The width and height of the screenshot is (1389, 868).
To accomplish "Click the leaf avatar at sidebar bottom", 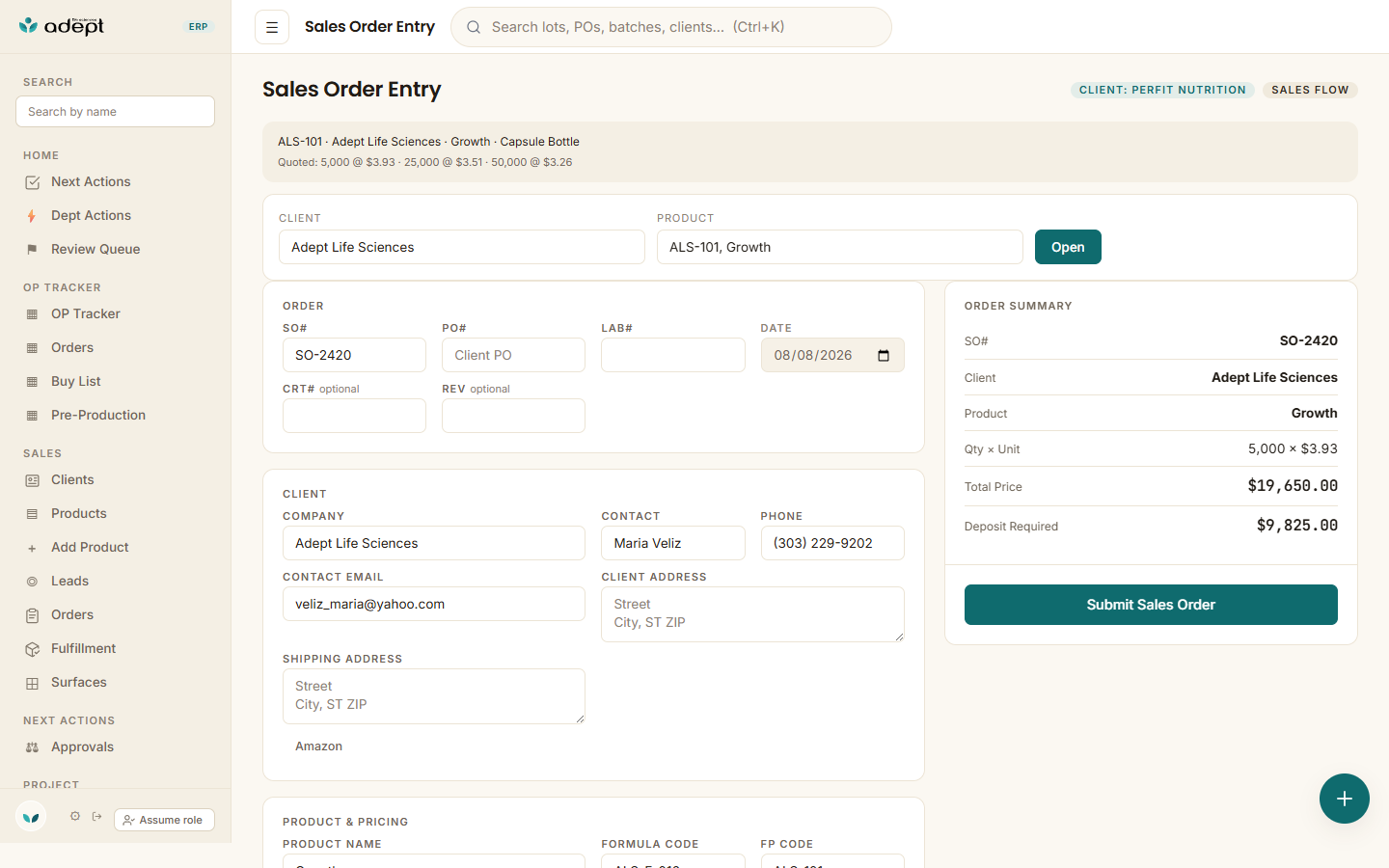I will point(31,818).
